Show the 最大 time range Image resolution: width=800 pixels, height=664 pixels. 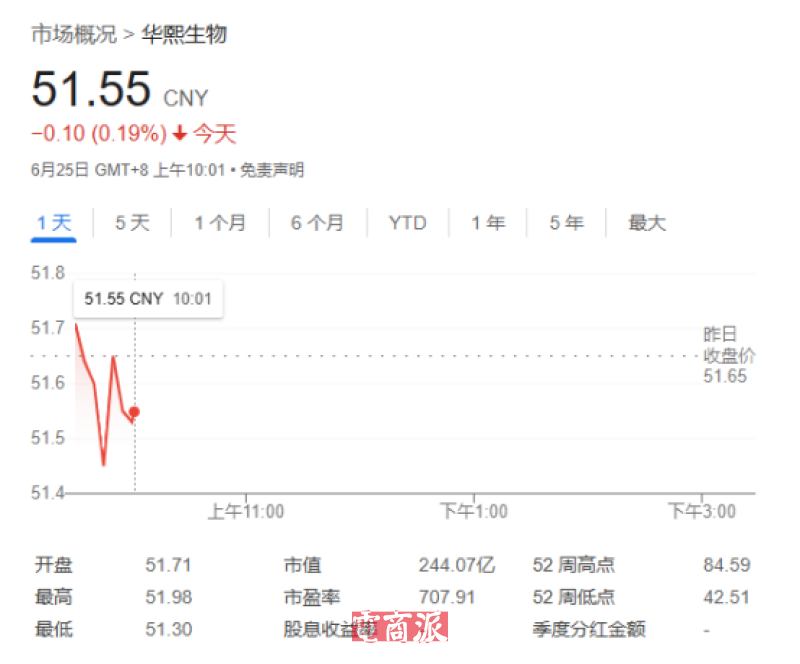tap(647, 223)
